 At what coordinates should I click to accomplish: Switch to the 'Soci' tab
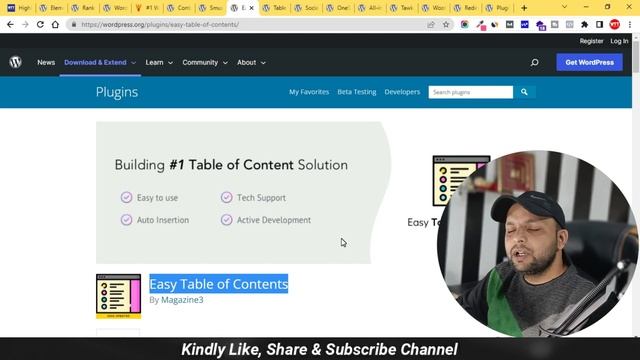(x=306, y=8)
